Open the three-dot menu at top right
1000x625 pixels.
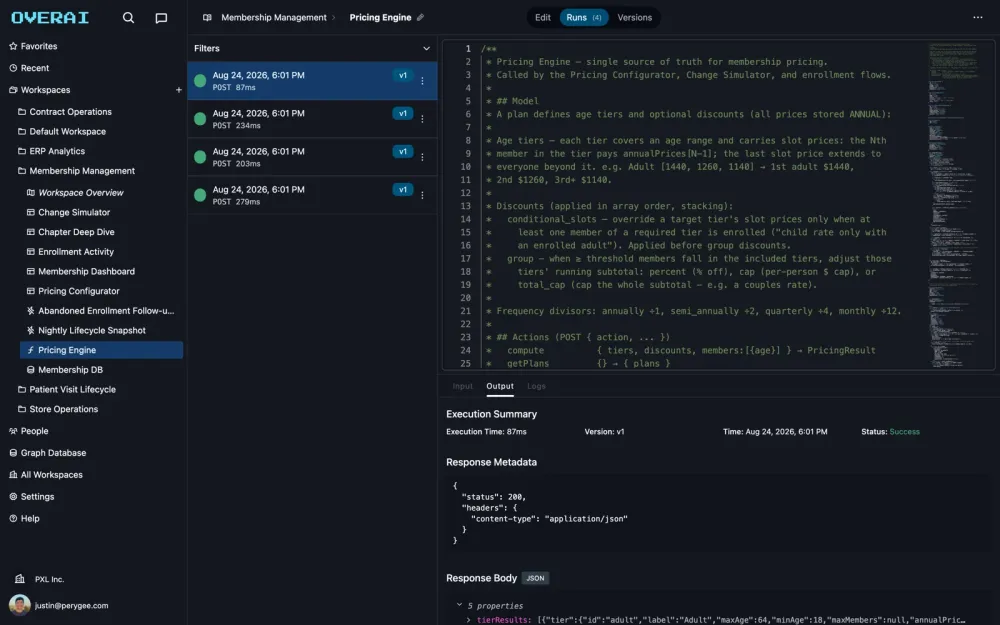tap(978, 17)
